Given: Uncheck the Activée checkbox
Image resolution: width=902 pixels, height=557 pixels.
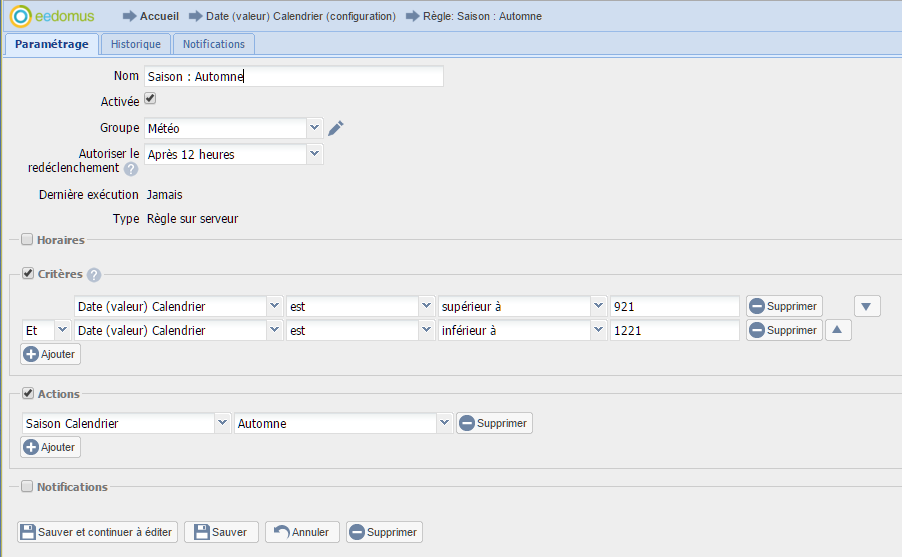Looking at the screenshot, I should tap(150, 99).
